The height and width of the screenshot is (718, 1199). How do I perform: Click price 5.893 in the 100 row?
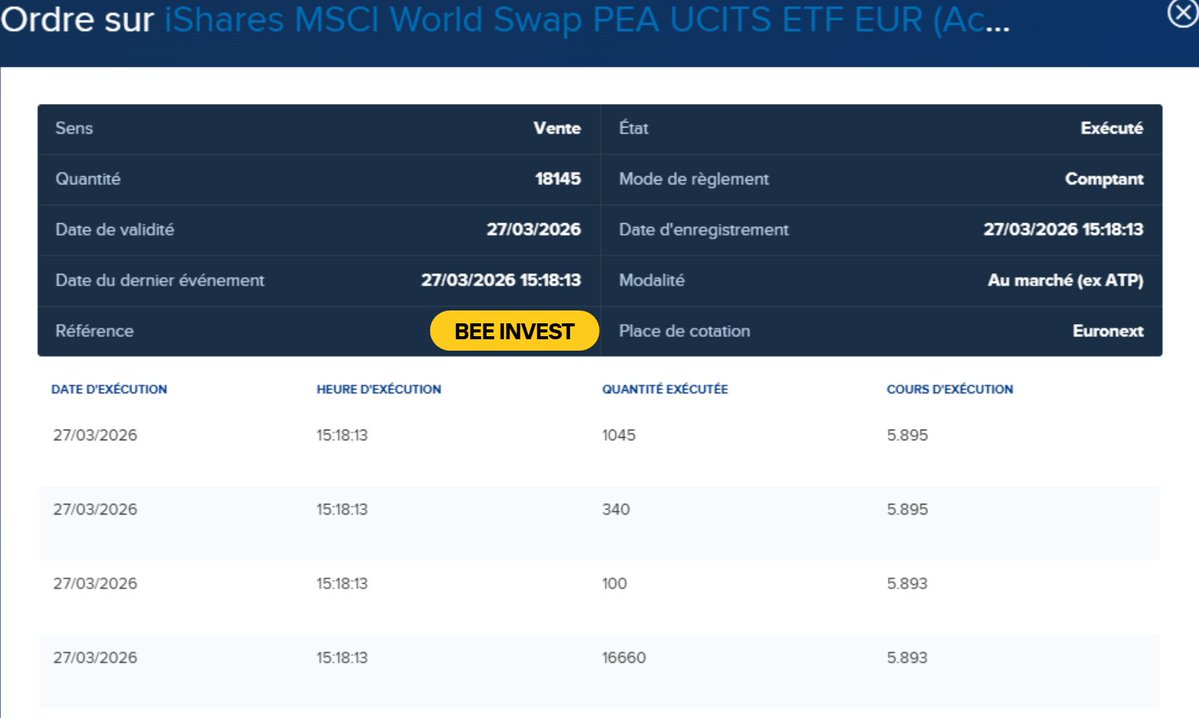tap(907, 583)
